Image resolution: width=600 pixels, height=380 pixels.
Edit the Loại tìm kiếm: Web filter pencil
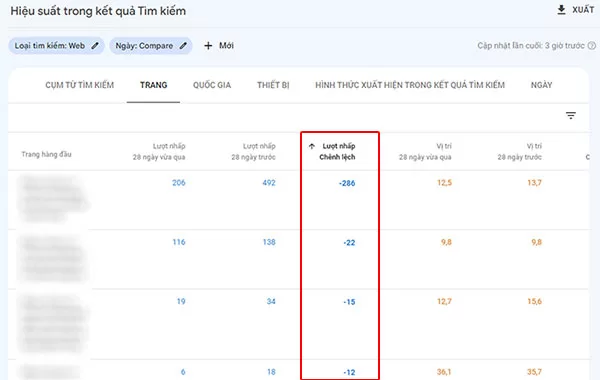95,46
